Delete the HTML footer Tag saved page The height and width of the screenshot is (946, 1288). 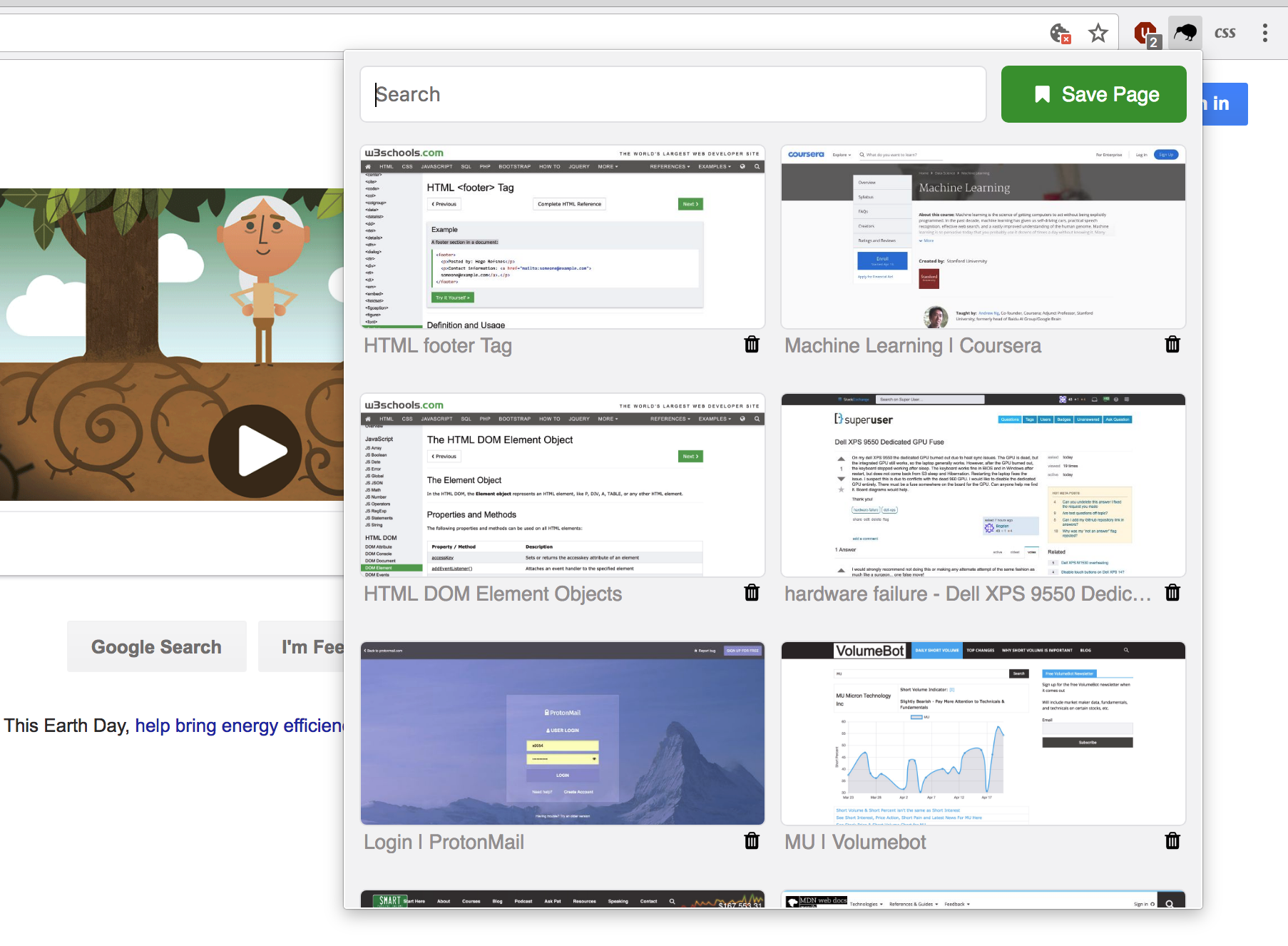pos(752,345)
